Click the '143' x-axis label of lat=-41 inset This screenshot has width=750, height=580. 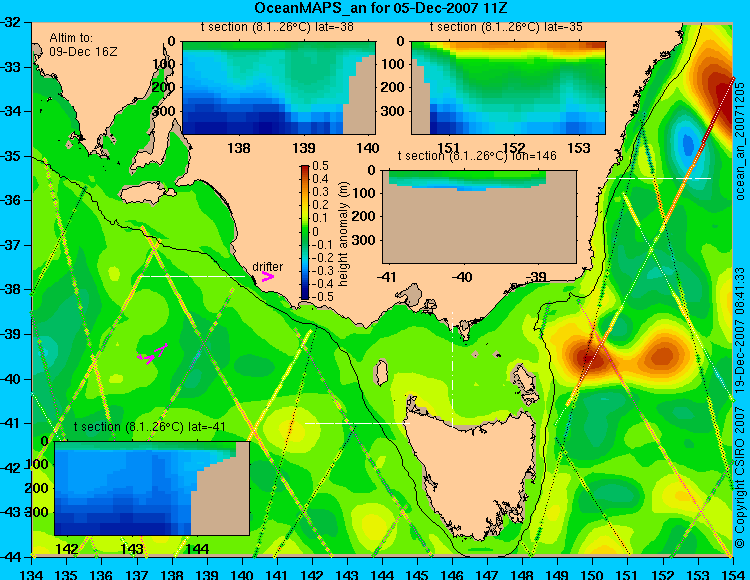click(x=132, y=548)
